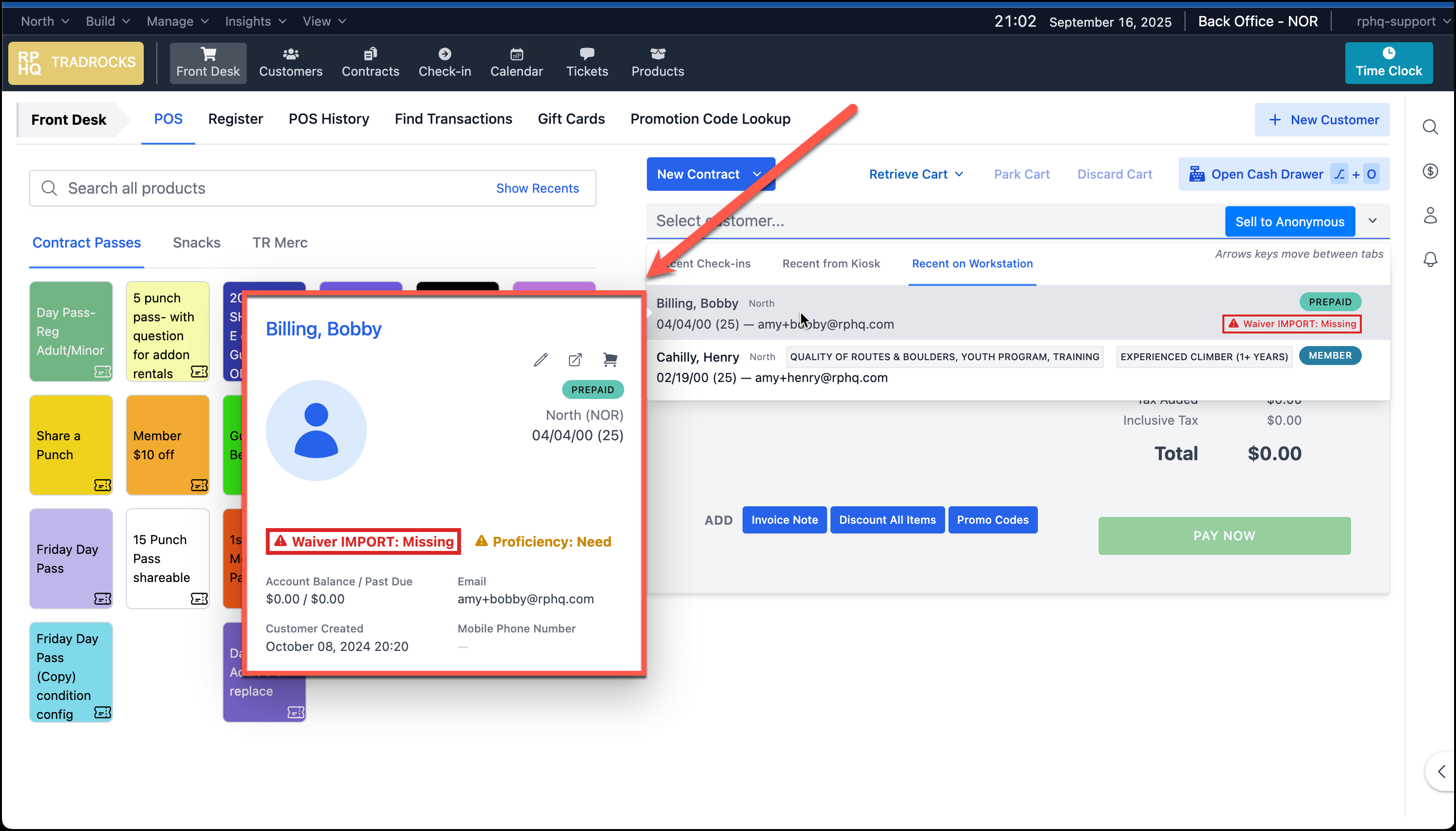The height and width of the screenshot is (831, 1456).
Task: Select the yellow Share a Punch tile
Action: coord(71,445)
